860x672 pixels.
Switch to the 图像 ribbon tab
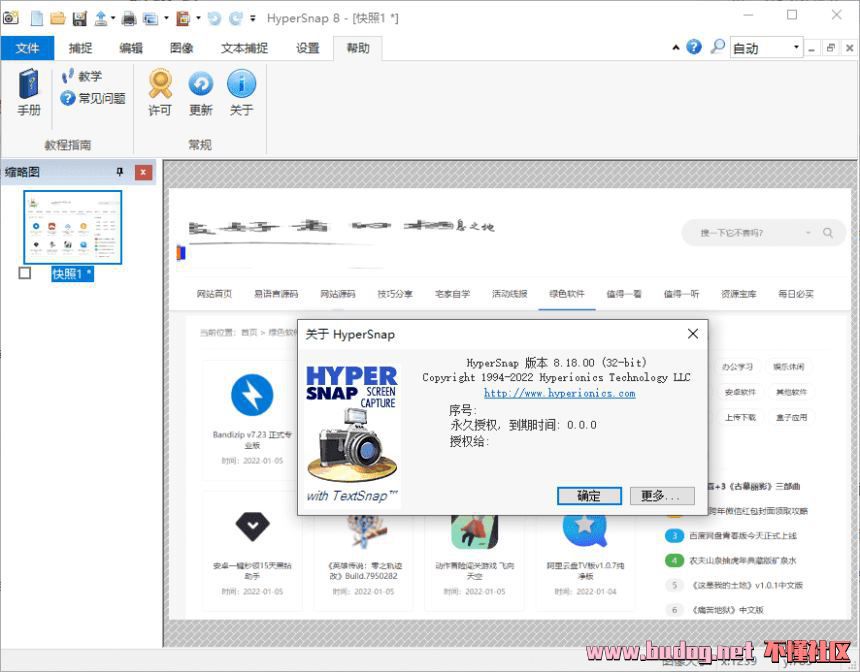tap(182, 48)
